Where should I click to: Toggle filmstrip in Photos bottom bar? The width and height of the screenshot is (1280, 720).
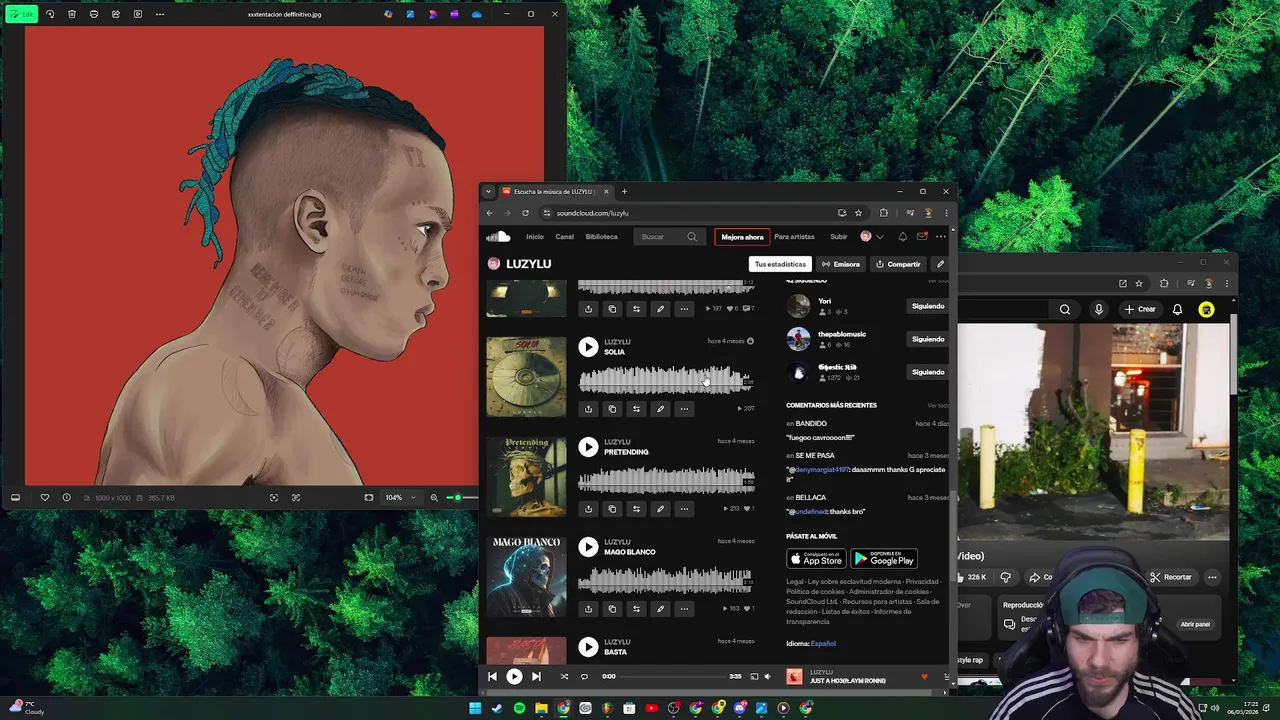click(15, 497)
